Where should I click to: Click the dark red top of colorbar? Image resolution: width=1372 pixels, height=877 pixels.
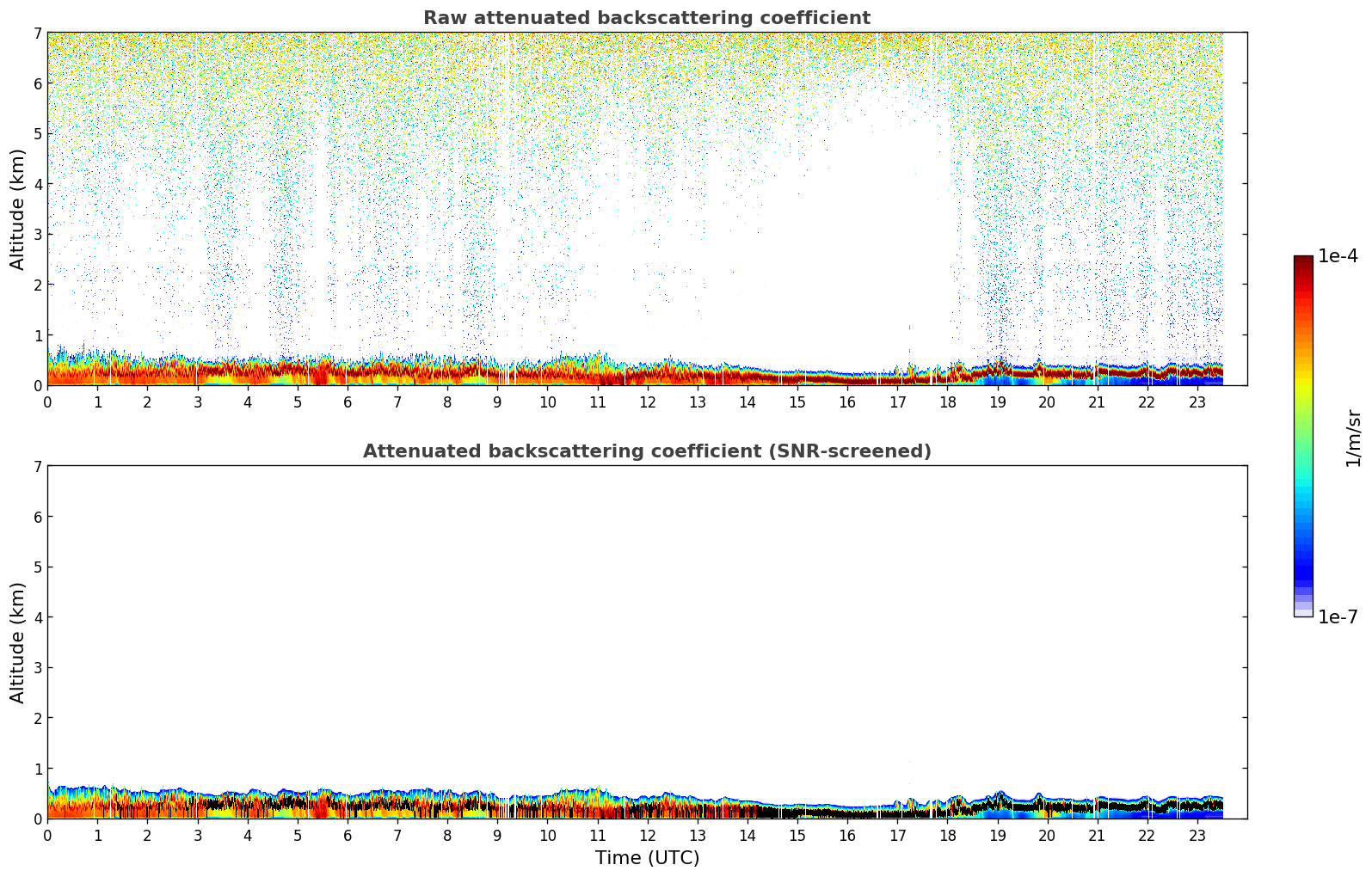(1303, 263)
